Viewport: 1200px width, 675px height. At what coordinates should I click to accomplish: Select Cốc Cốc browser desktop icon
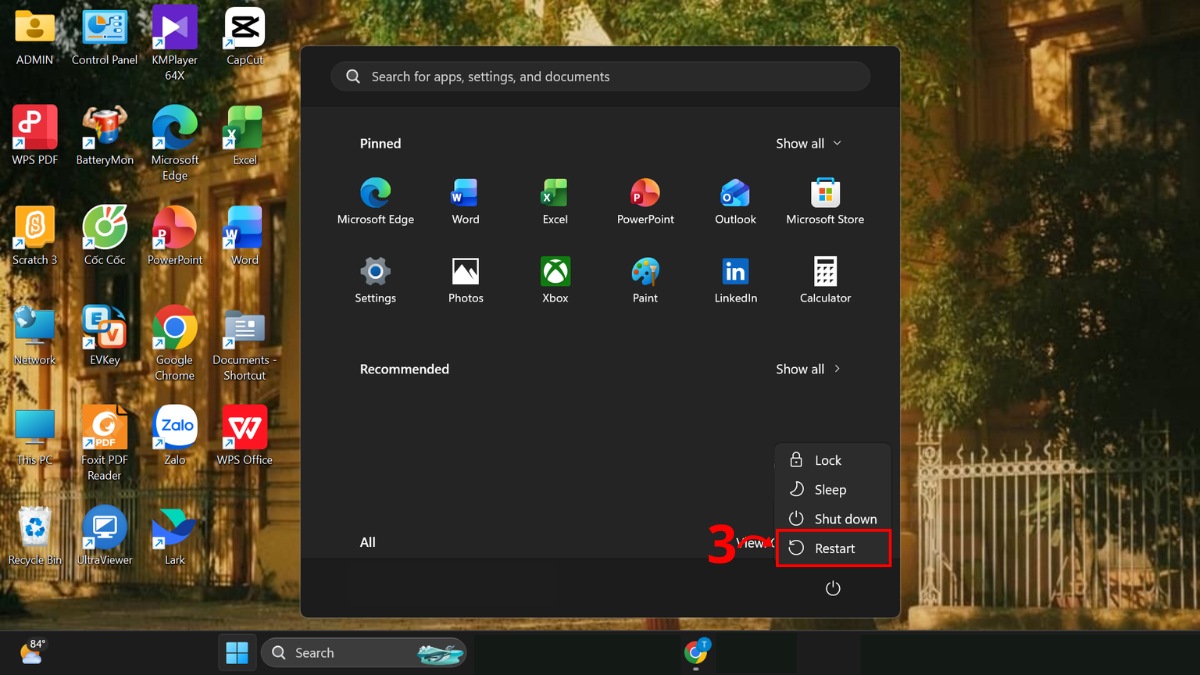tap(105, 236)
